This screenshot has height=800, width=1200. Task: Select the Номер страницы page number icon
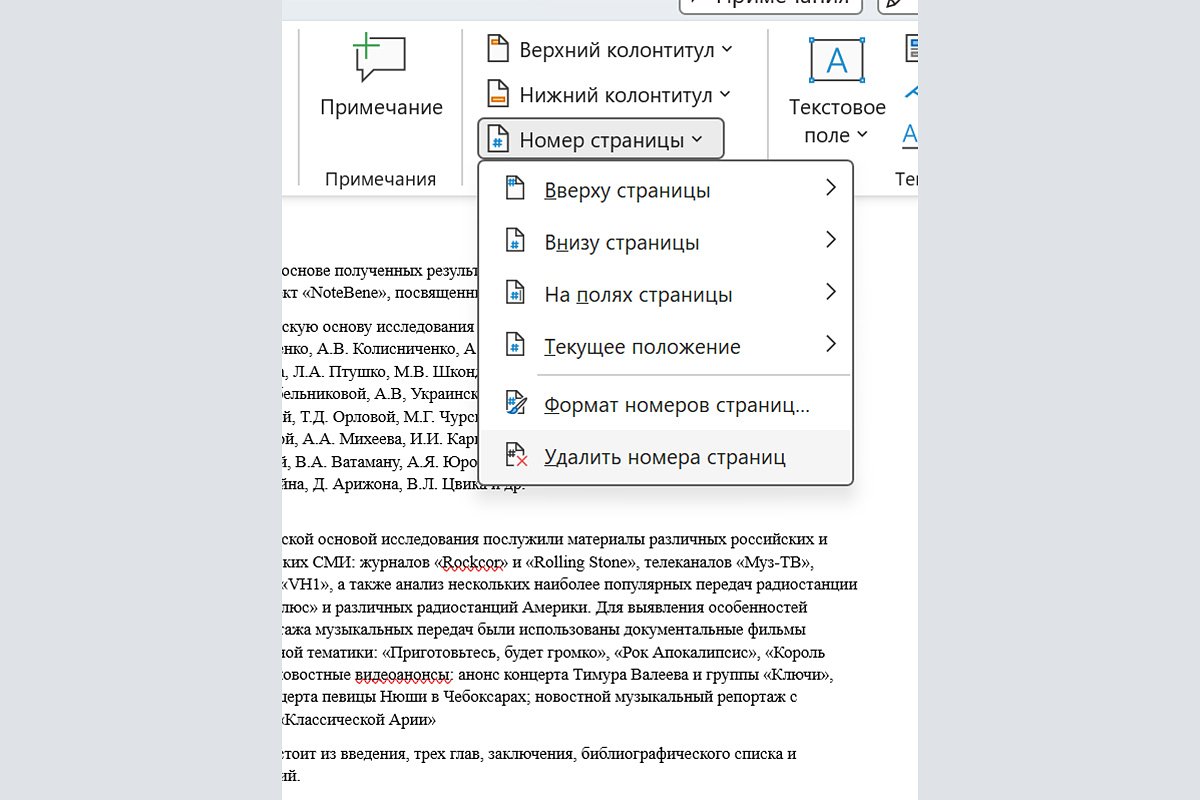coord(498,139)
